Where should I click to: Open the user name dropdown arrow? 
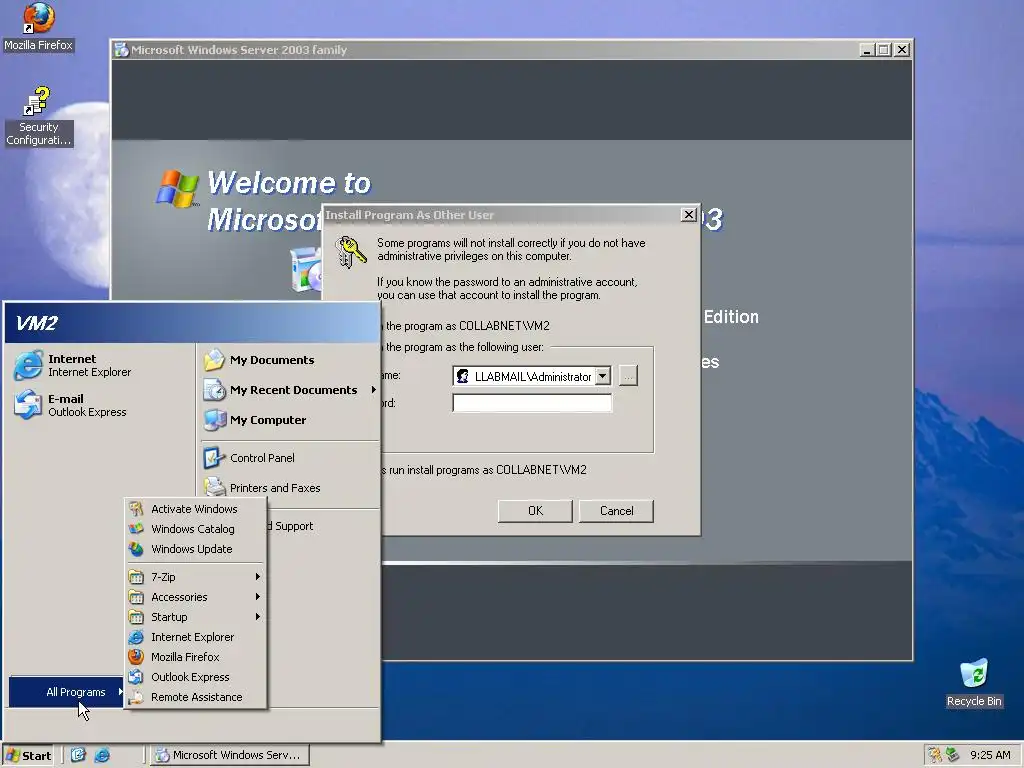pyautogui.click(x=603, y=376)
